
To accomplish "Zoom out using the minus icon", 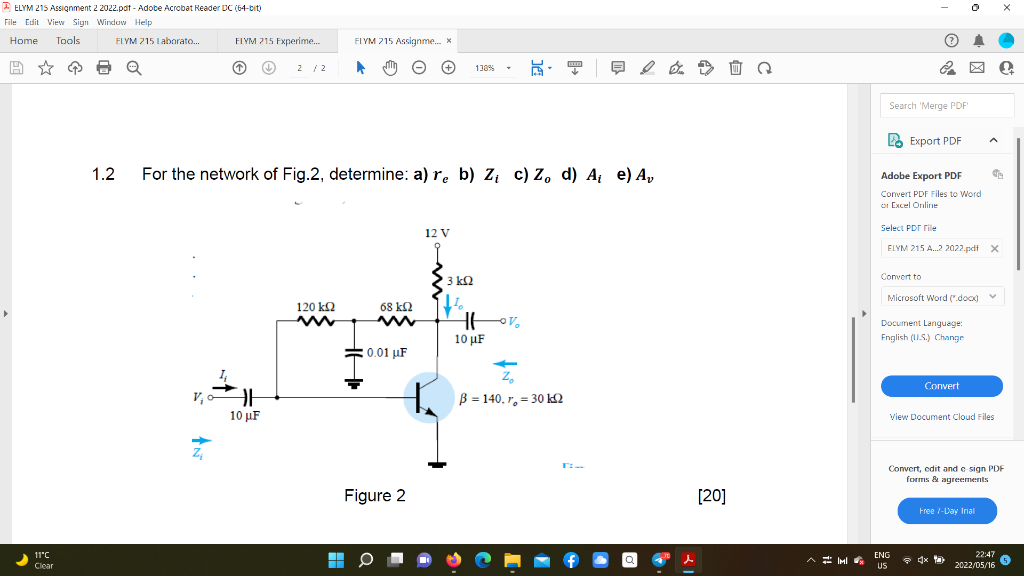I will tap(419, 67).
